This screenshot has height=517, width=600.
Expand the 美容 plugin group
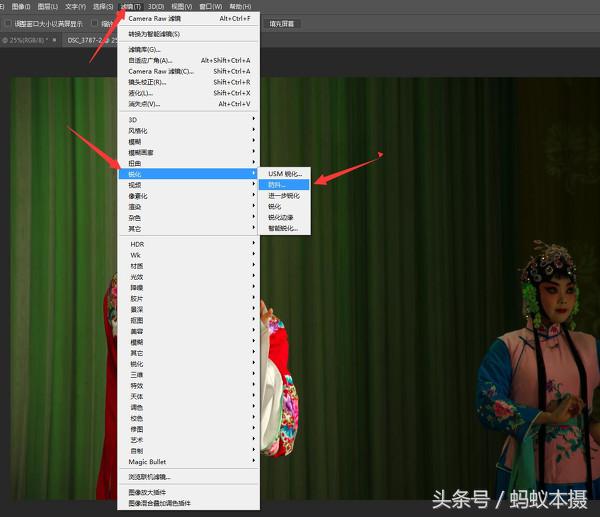tap(189, 331)
